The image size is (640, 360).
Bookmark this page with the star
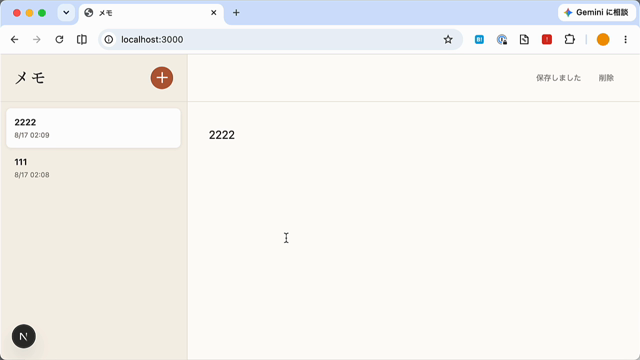(448, 40)
